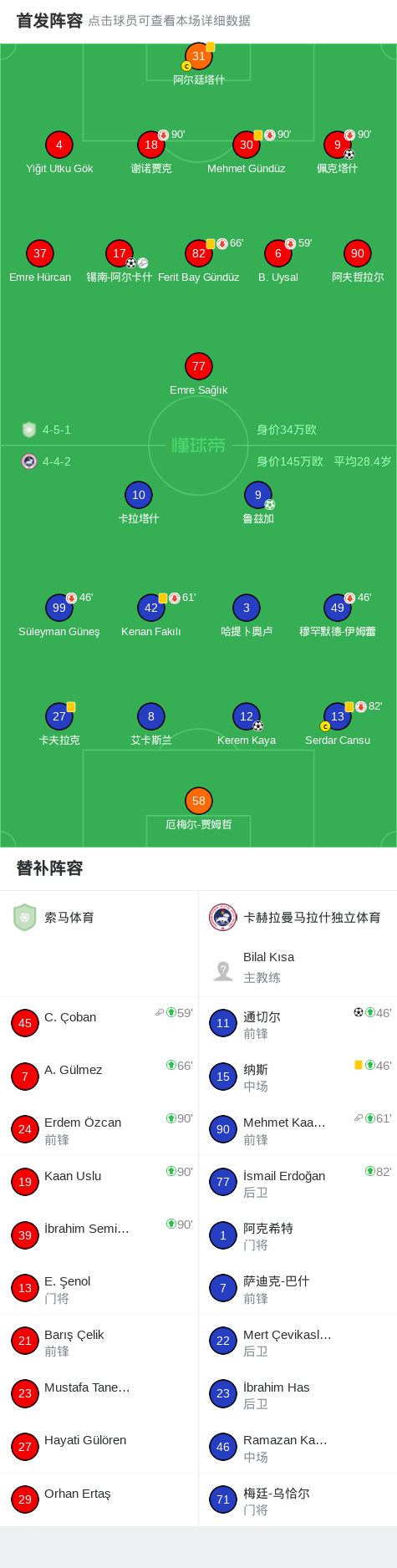Open substitute 通切尔 number 11 entry
The image size is (397, 1568).
pyautogui.click(x=298, y=1023)
